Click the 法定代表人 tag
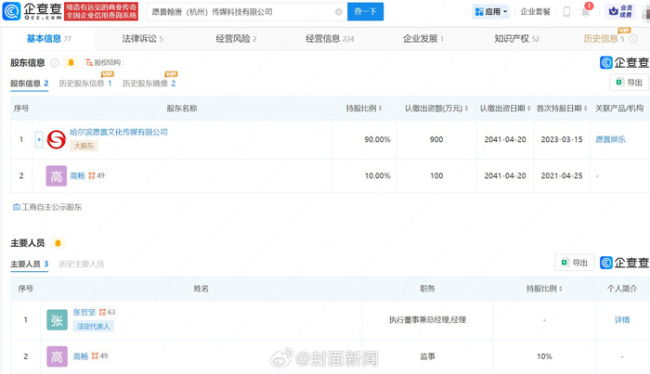Screen dimensions: 650x374 tap(93, 326)
